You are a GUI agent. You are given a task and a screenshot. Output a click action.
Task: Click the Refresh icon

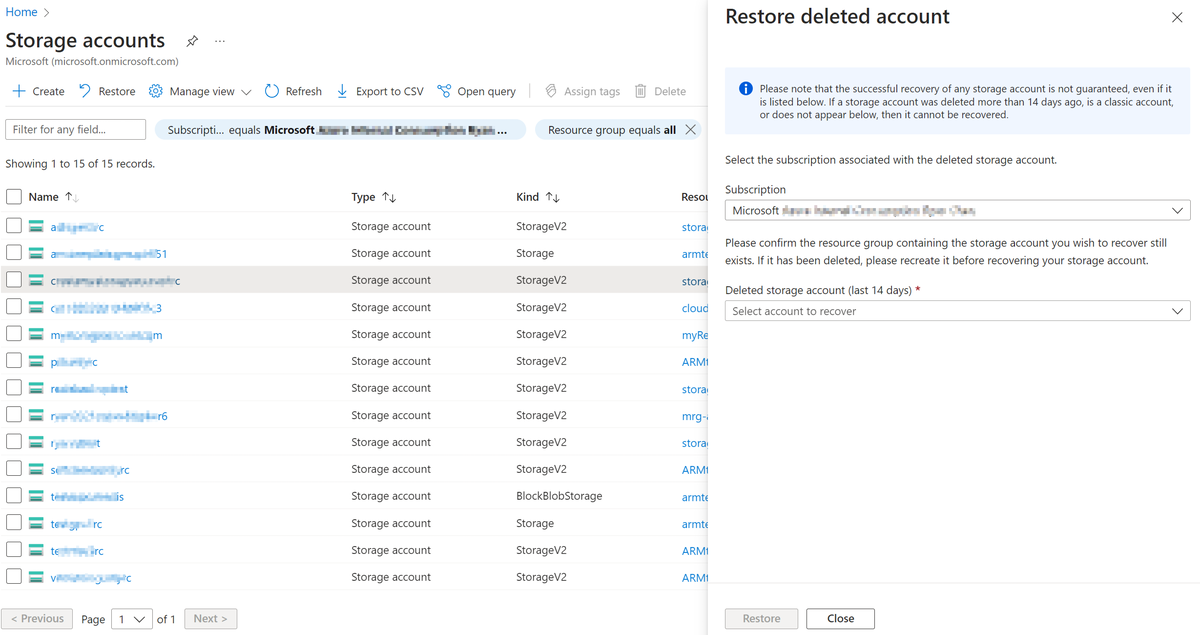click(272, 91)
